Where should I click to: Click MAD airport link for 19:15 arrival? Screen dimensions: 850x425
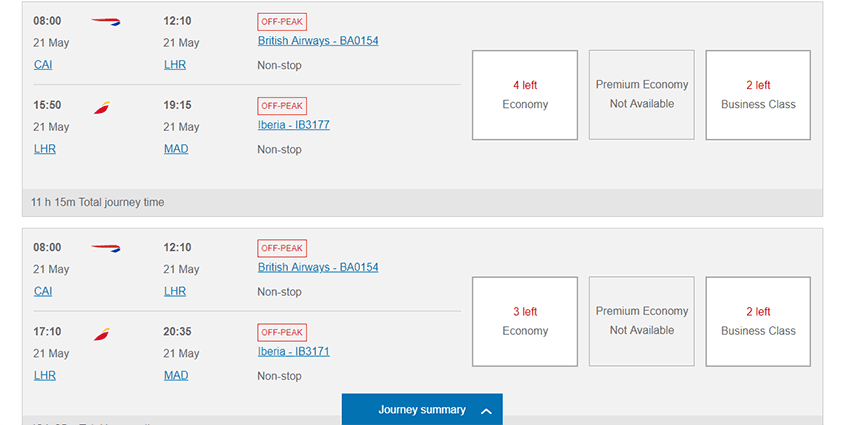click(176, 149)
